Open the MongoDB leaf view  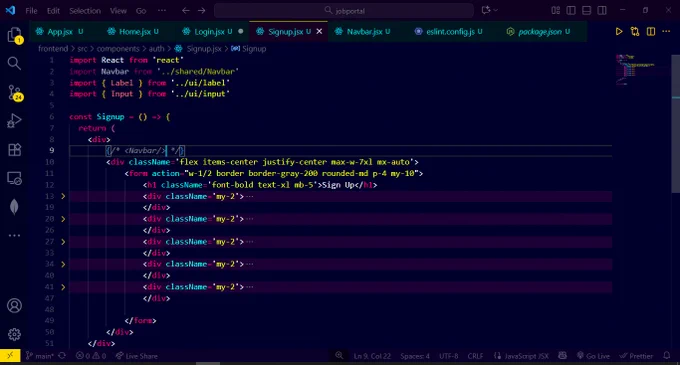[x=14, y=207]
